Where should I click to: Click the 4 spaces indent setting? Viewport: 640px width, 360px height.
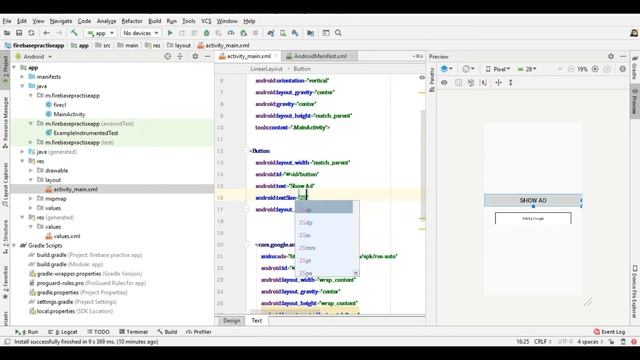(x=590, y=342)
